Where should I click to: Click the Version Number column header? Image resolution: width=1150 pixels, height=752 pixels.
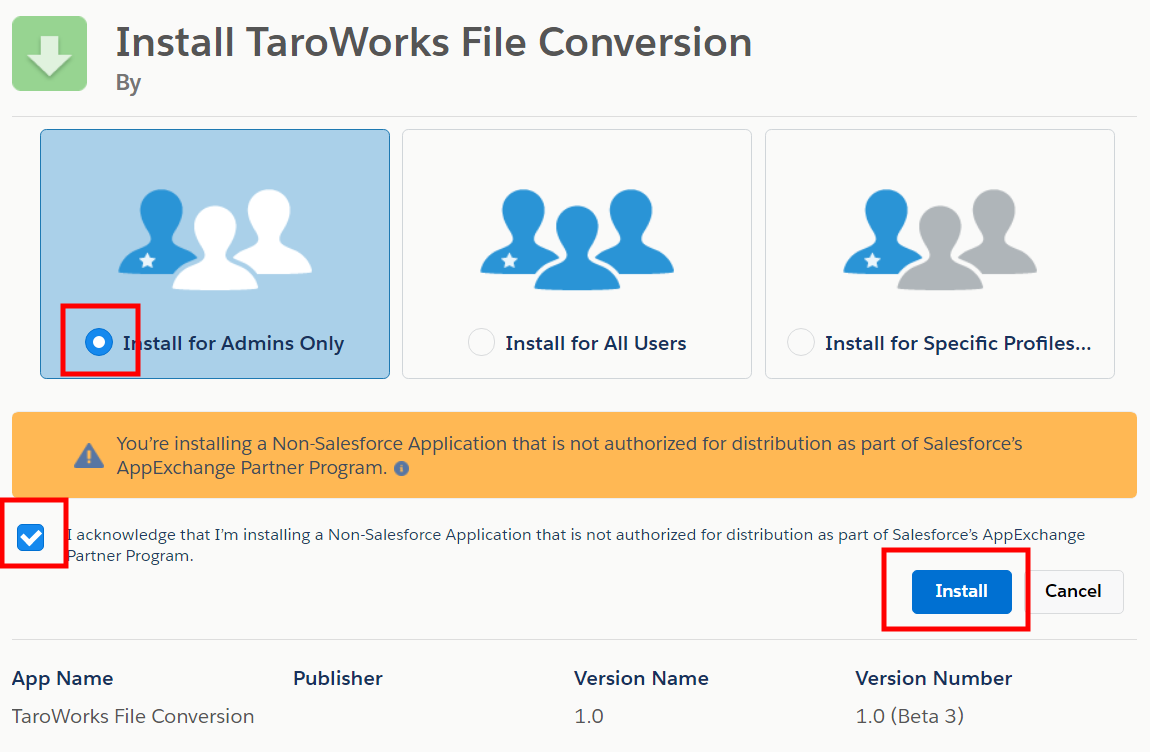[x=933, y=678]
